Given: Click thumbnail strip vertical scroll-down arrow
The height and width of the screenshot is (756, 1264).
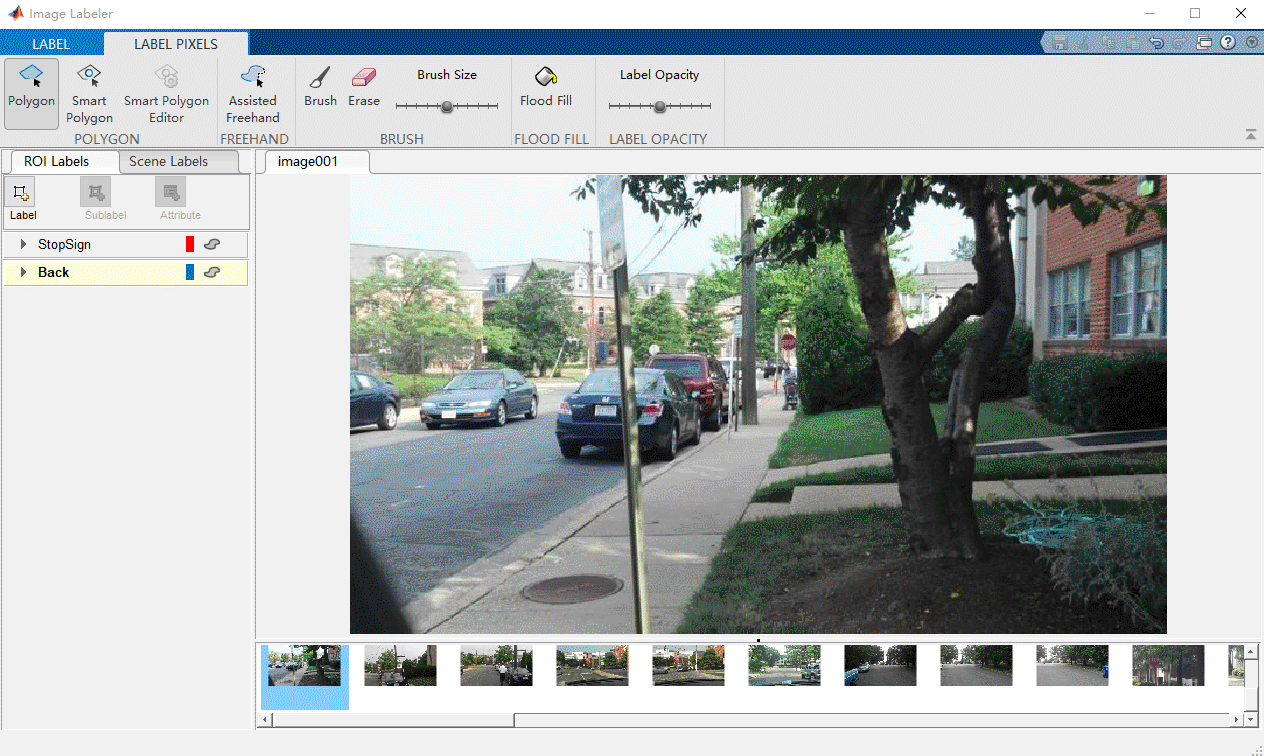Looking at the screenshot, I should (1251, 718).
